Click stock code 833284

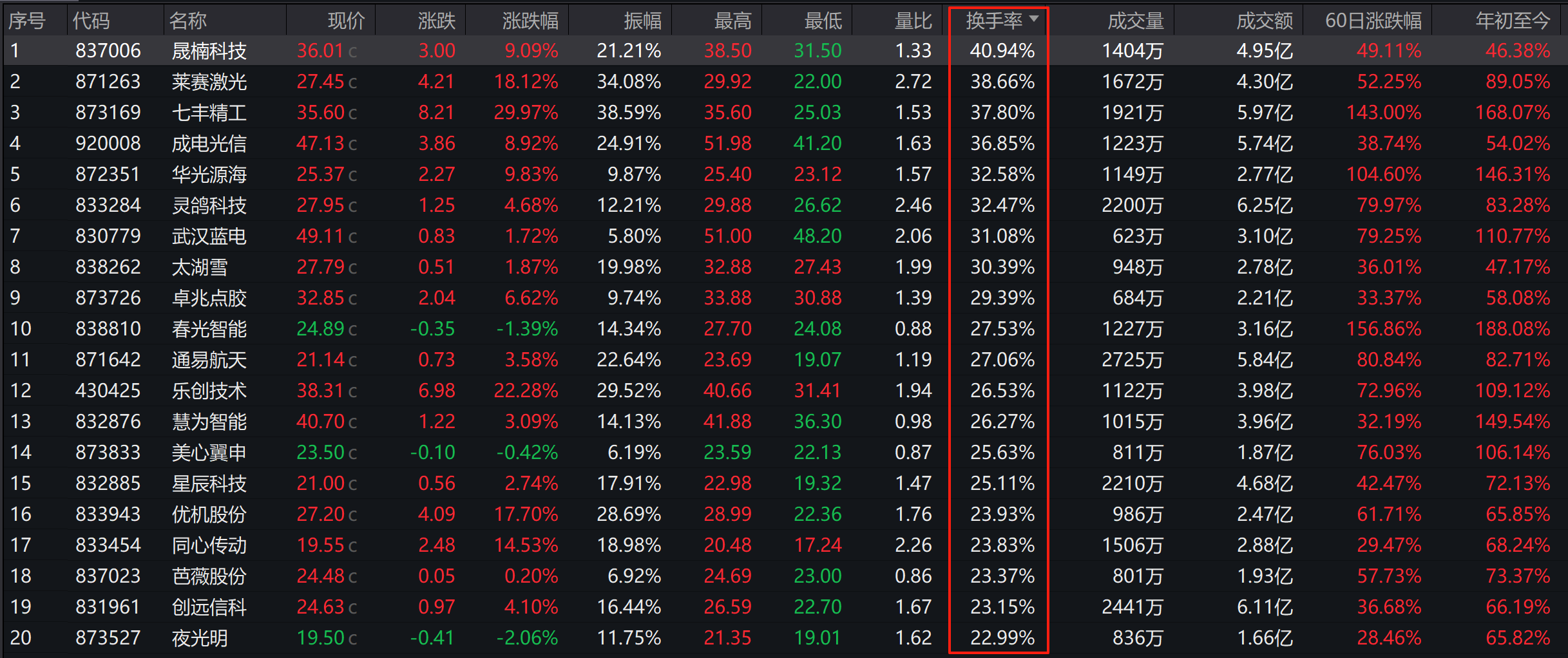point(108,205)
